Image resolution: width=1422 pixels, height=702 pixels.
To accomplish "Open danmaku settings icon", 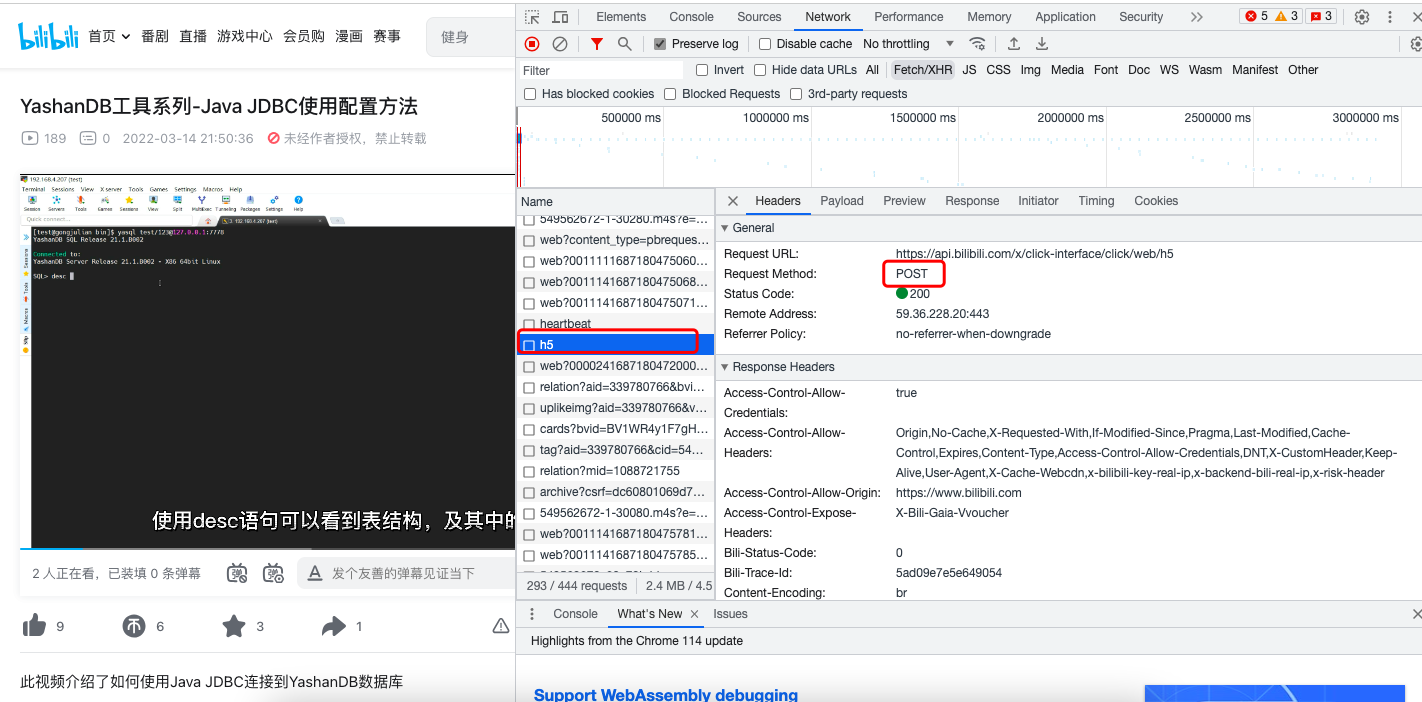I will 273,573.
